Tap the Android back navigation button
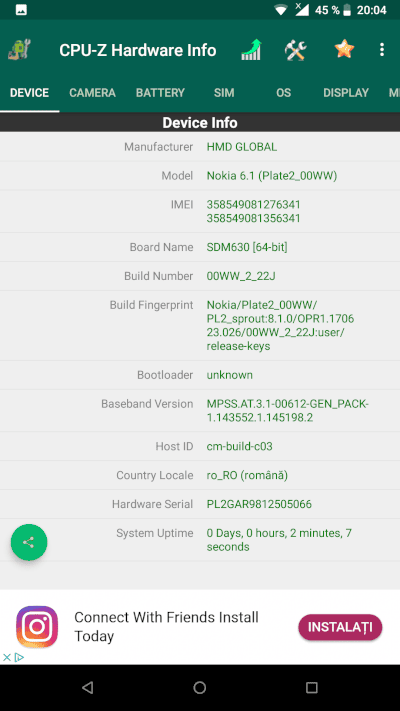 point(88,687)
